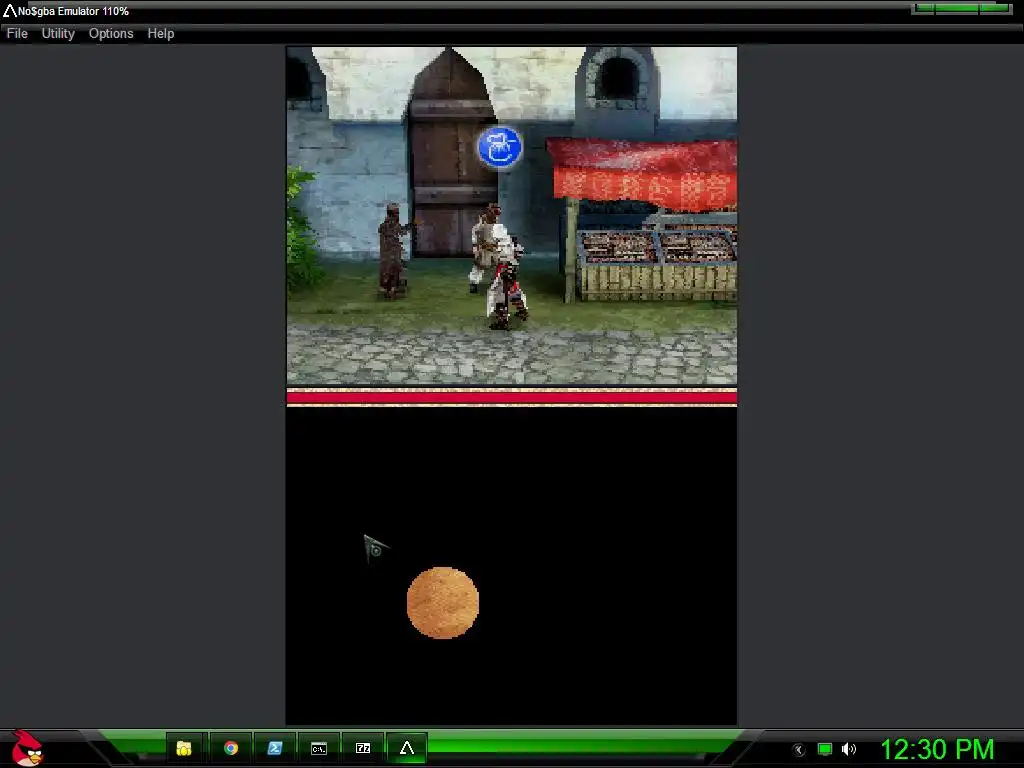Show hidden system tray icons
The image size is (1024, 768).
(799, 750)
